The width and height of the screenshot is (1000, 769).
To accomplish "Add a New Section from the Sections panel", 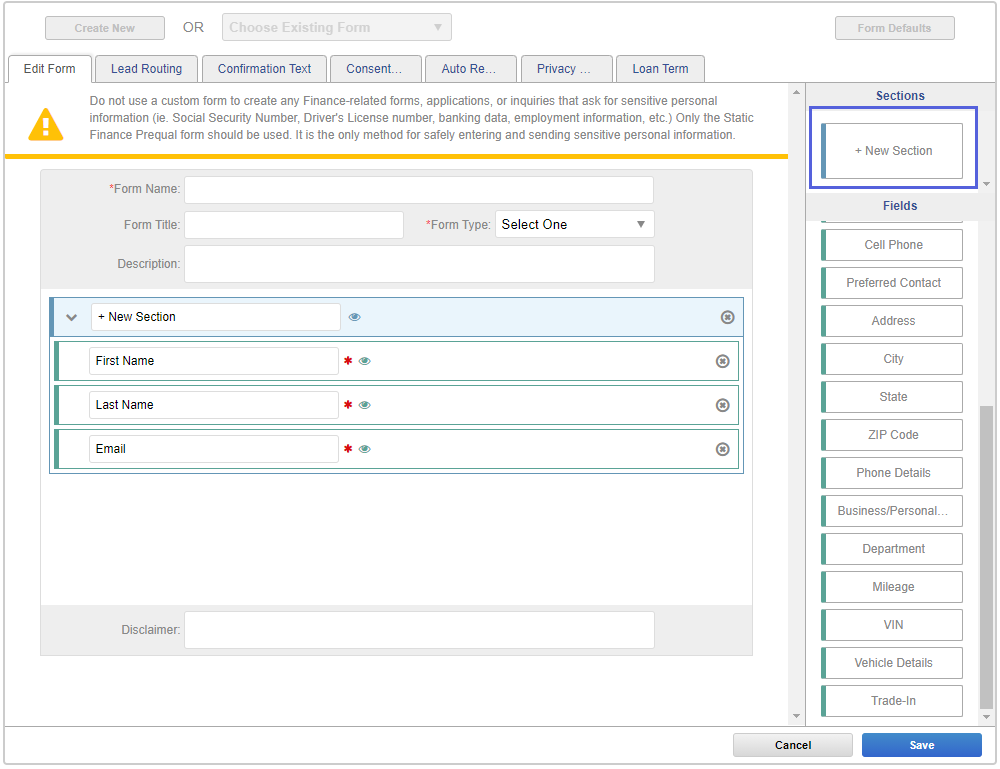I will click(894, 150).
